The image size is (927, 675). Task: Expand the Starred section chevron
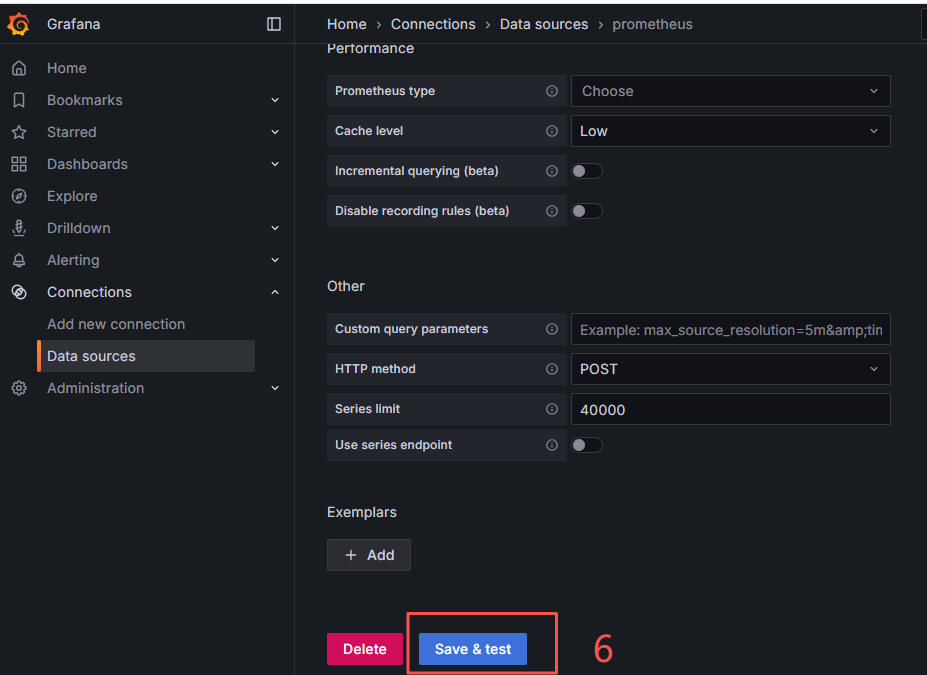275,132
